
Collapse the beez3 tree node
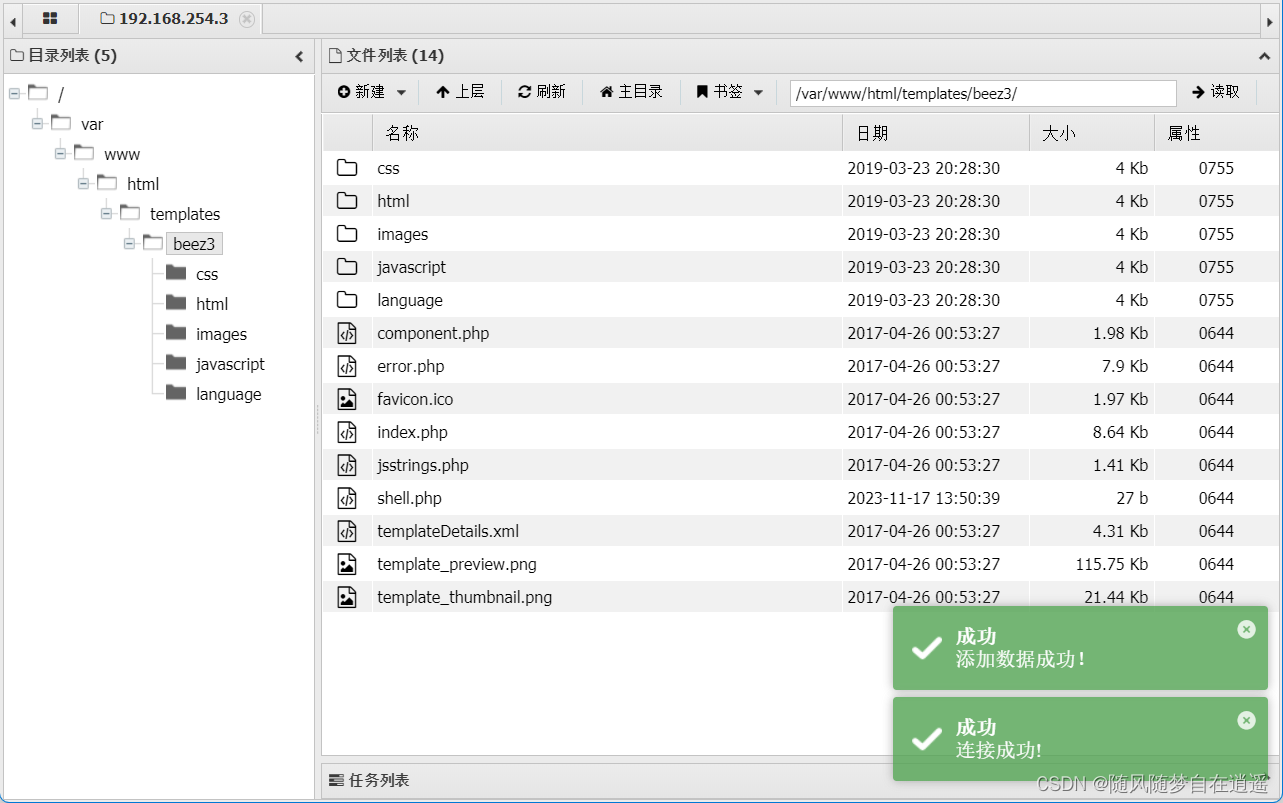click(x=129, y=243)
